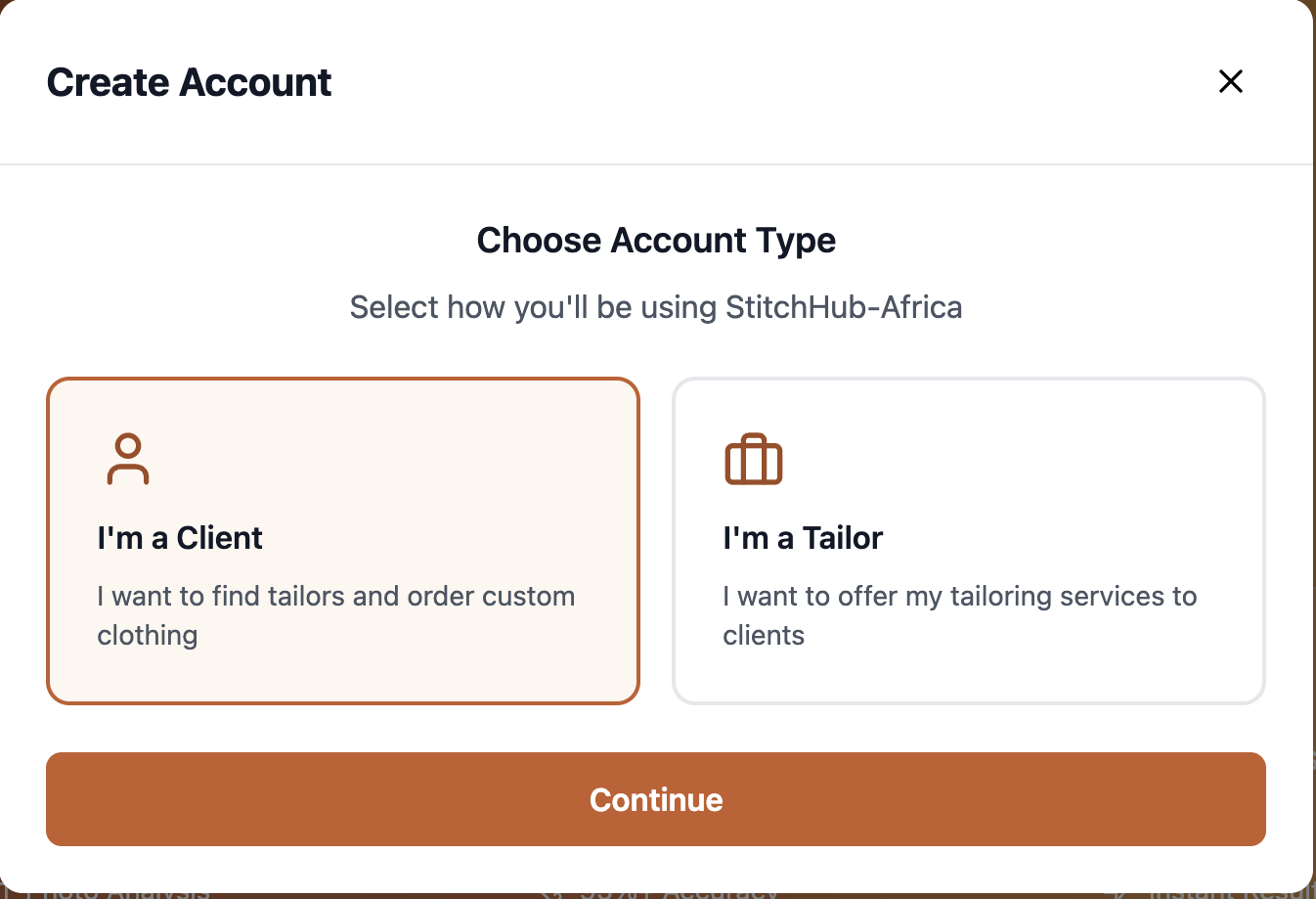The height and width of the screenshot is (899, 1316).
Task: Click the X icon to dismiss the dialog
Action: 1230,81
